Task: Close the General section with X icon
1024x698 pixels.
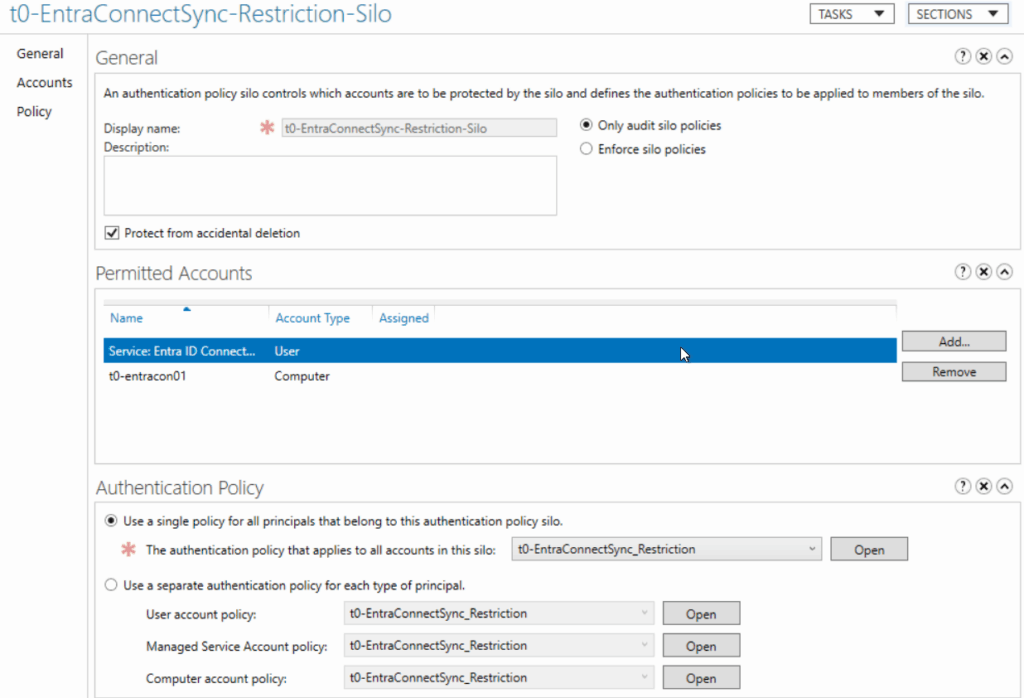Action: (x=983, y=57)
